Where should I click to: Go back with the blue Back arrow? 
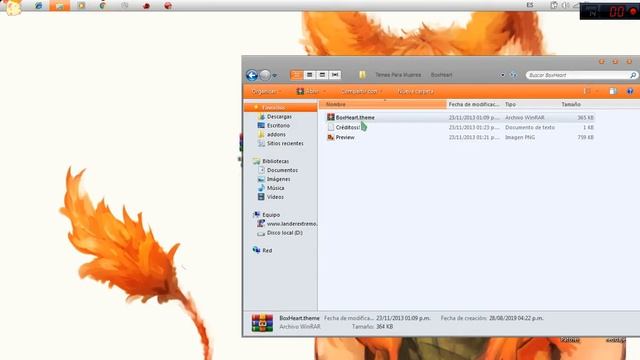pos(252,75)
